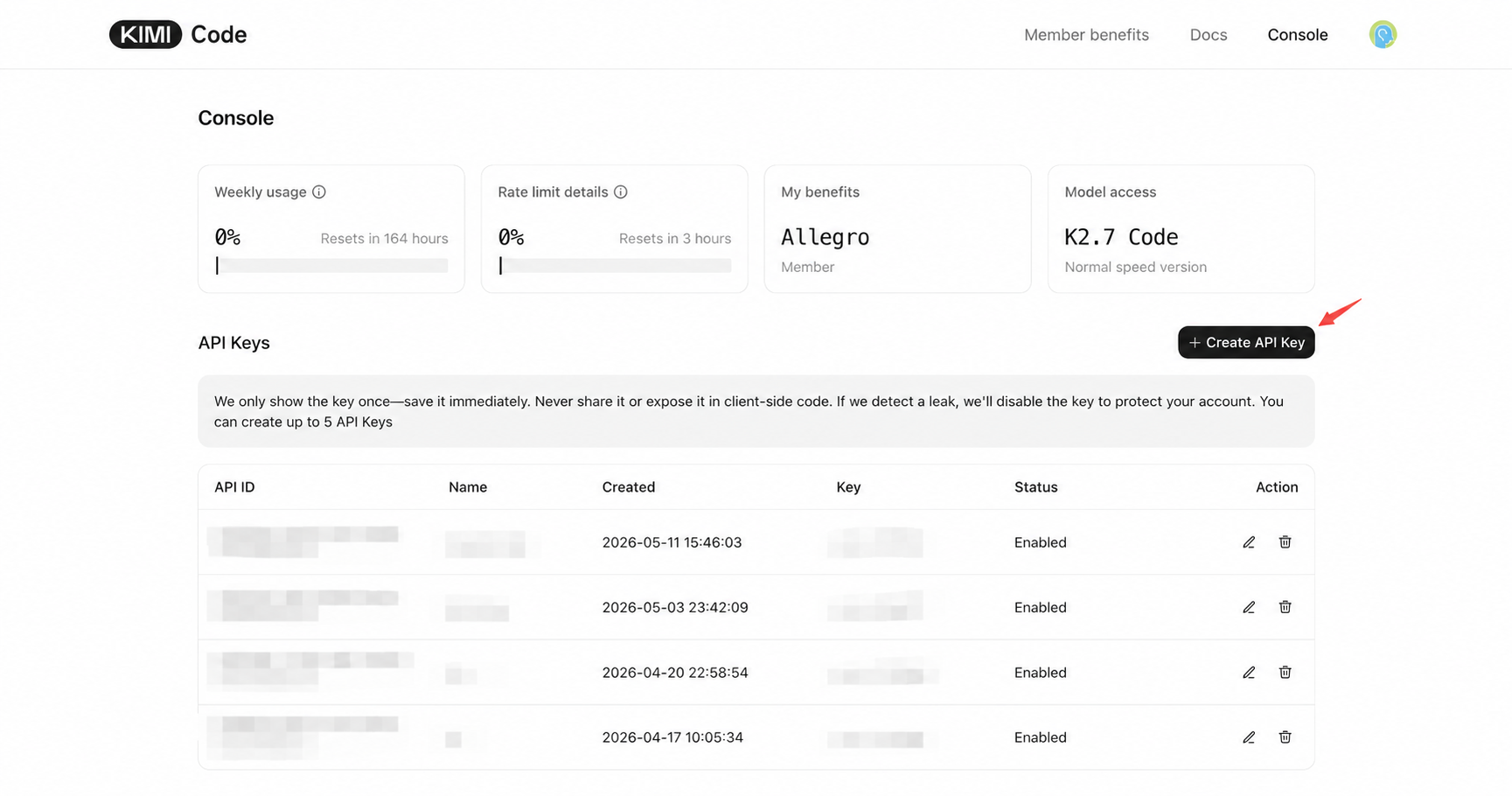Select Console in top navigation
This screenshot has width=1512, height=796.
click(1298, 35)
